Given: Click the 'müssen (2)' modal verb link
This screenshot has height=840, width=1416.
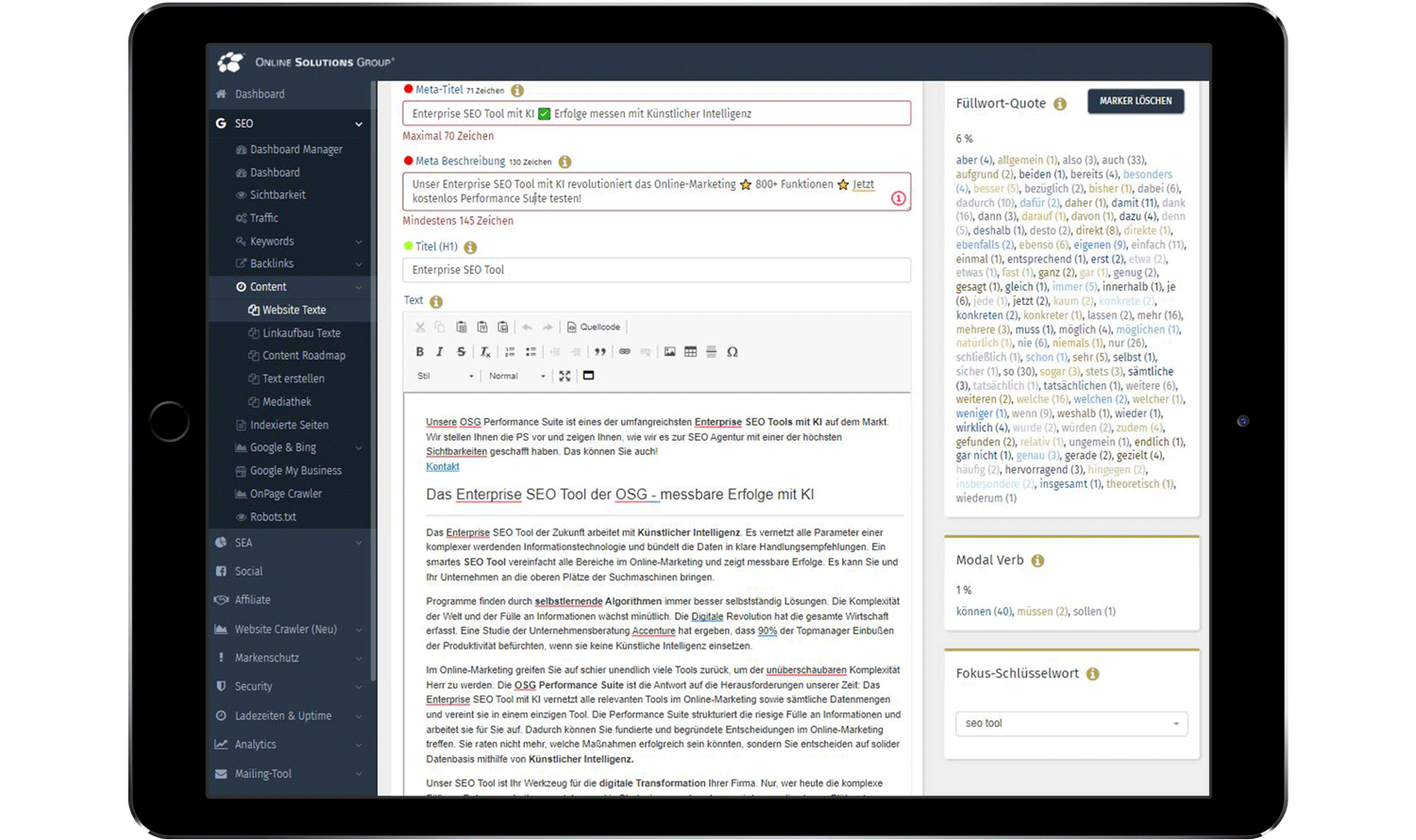Looking at the screenshot, I should [1042, 612].
